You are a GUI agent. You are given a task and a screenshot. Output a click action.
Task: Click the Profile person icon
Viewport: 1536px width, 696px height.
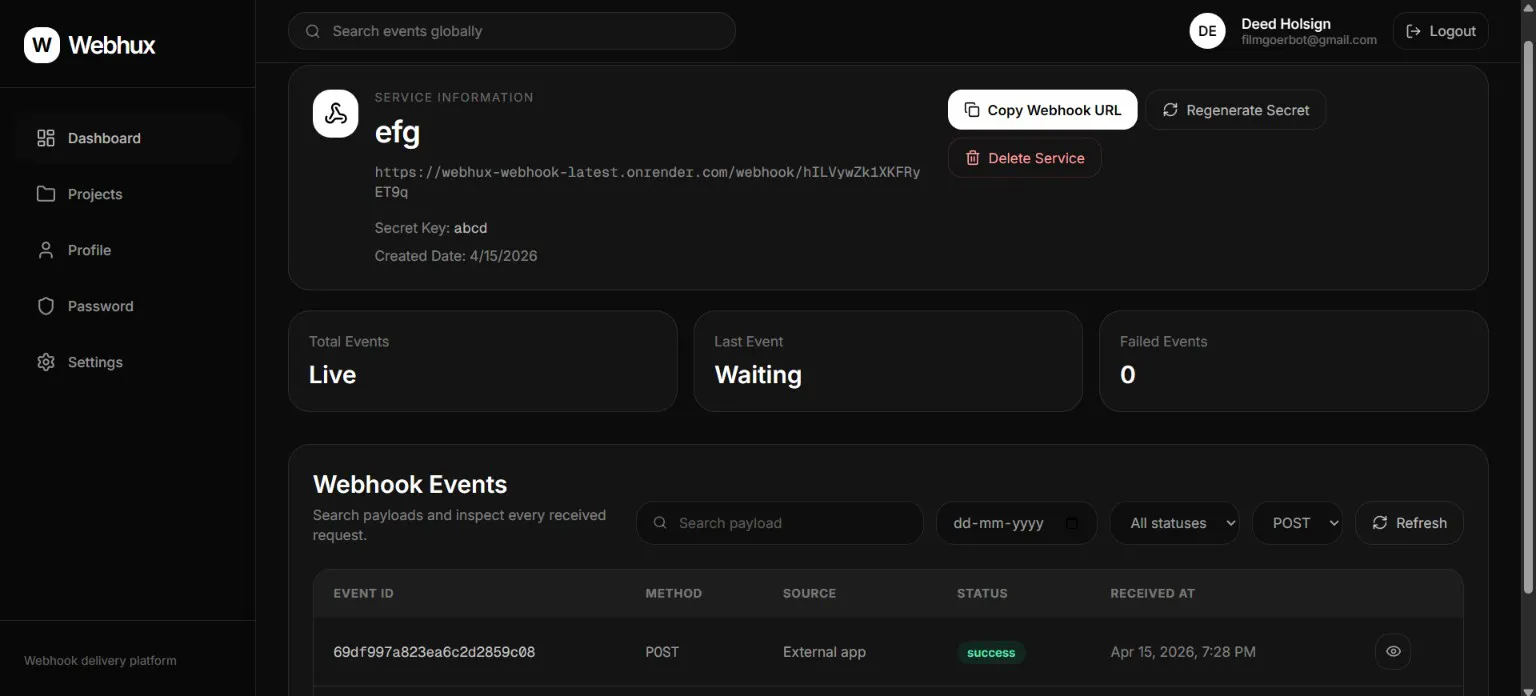[46, 250]
